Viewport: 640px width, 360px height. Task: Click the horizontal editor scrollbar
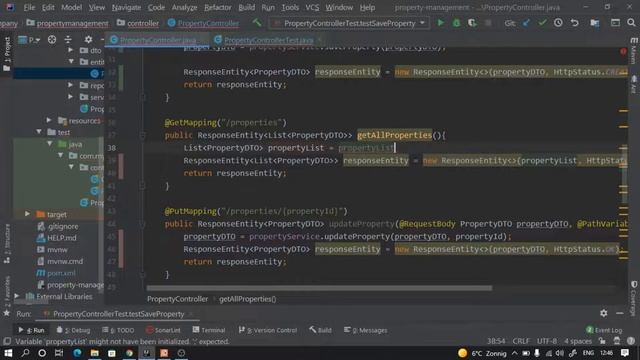319,288
